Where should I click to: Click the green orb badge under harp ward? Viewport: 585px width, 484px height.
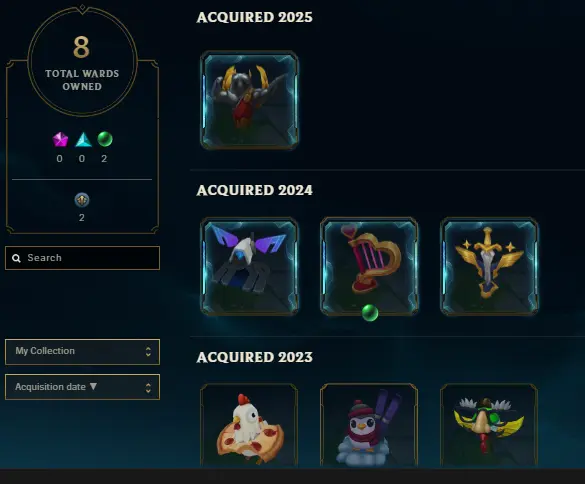click(x=370, y=313)
